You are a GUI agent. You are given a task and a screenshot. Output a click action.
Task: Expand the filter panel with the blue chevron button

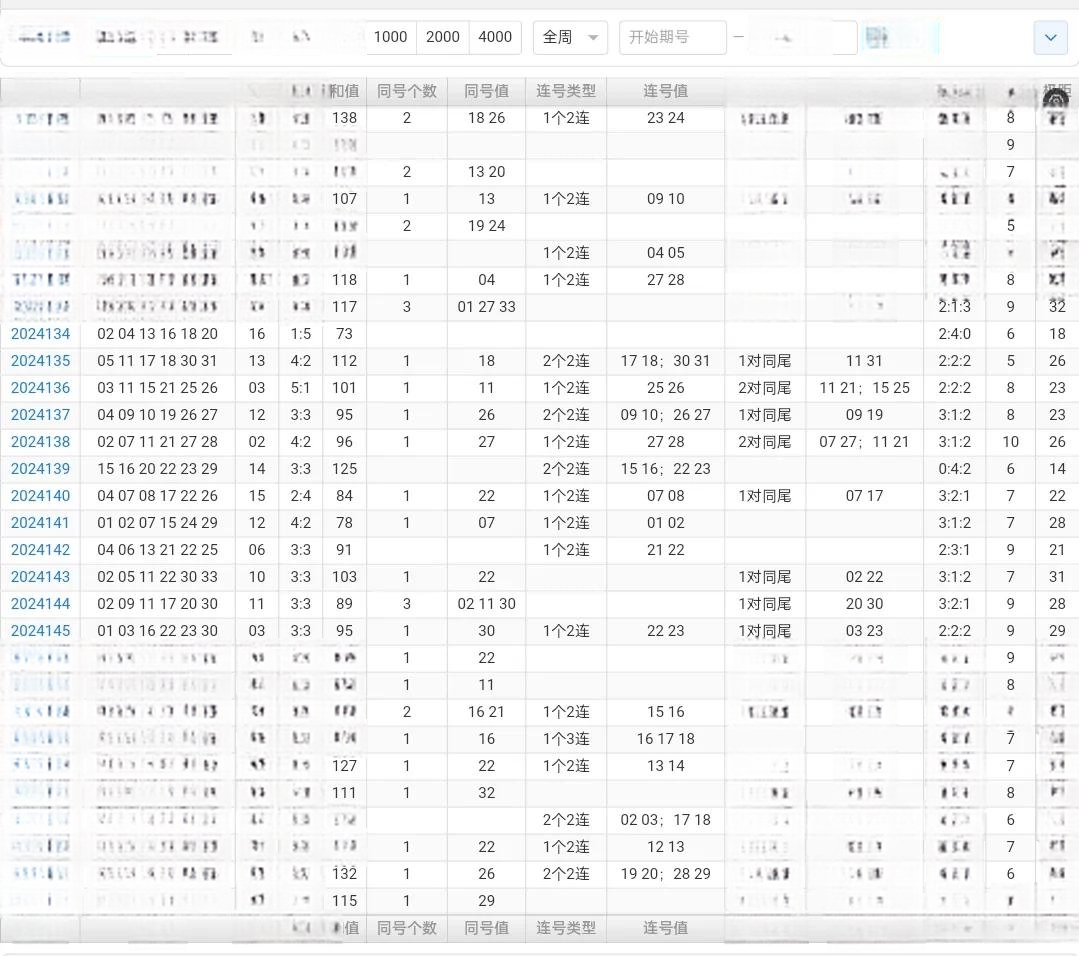(x=1050, y=38)
